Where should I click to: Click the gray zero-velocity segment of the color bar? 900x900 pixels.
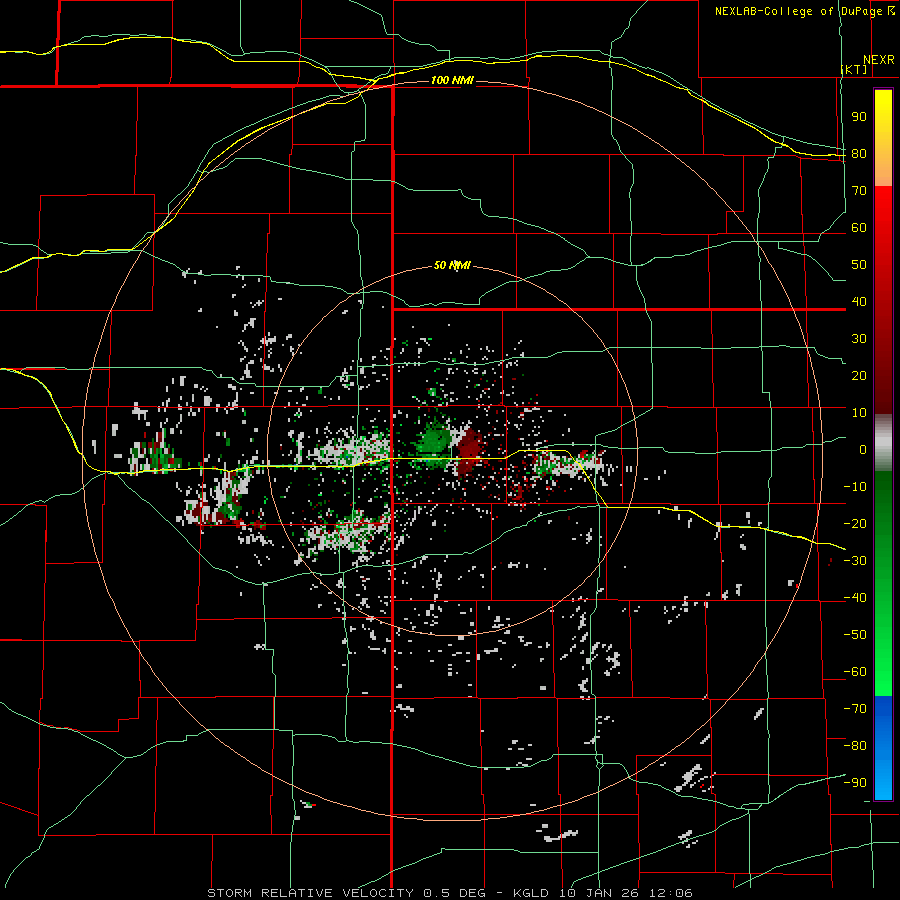point(883,443)
